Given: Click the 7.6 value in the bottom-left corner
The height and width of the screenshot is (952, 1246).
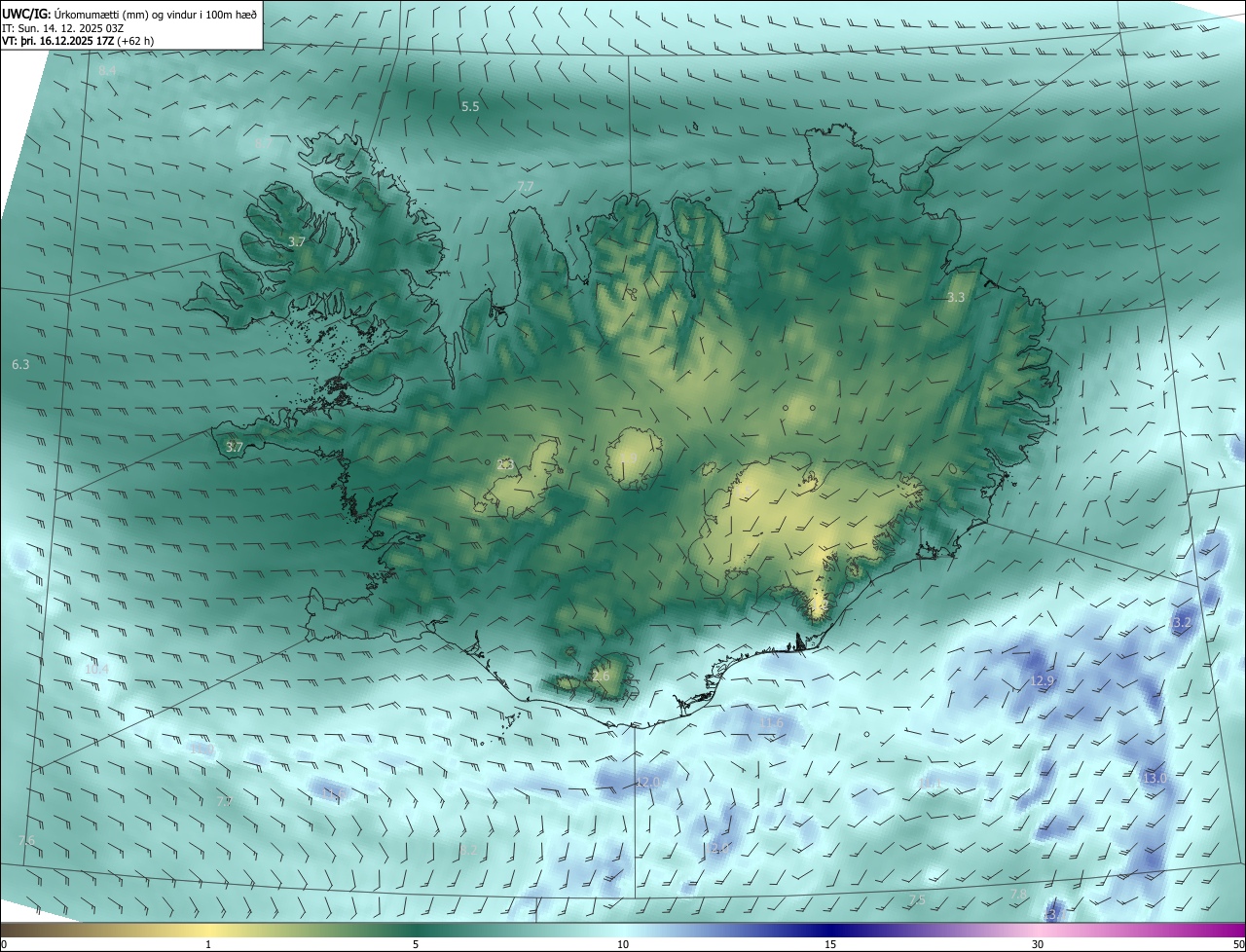Looking at the screenshot, I should 26,840.
